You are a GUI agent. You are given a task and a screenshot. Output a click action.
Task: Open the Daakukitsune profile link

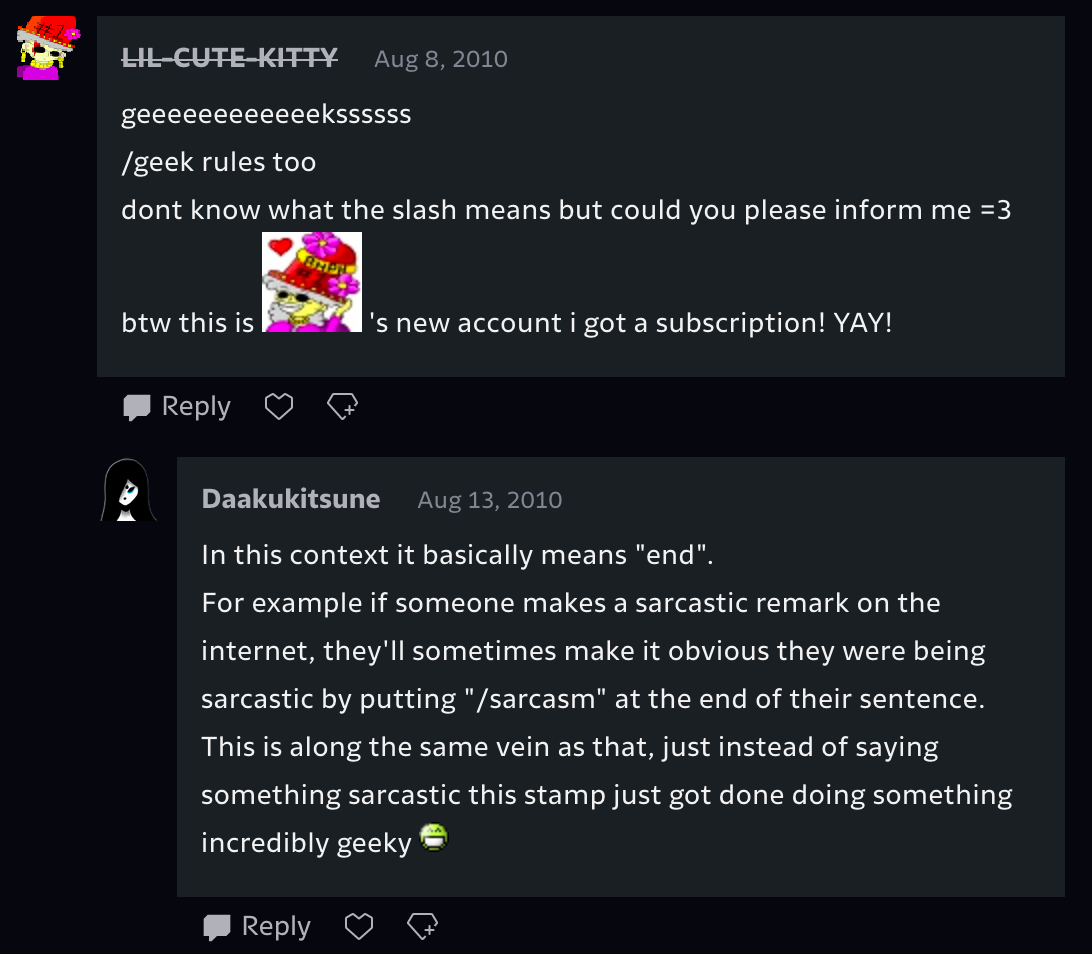291,498
